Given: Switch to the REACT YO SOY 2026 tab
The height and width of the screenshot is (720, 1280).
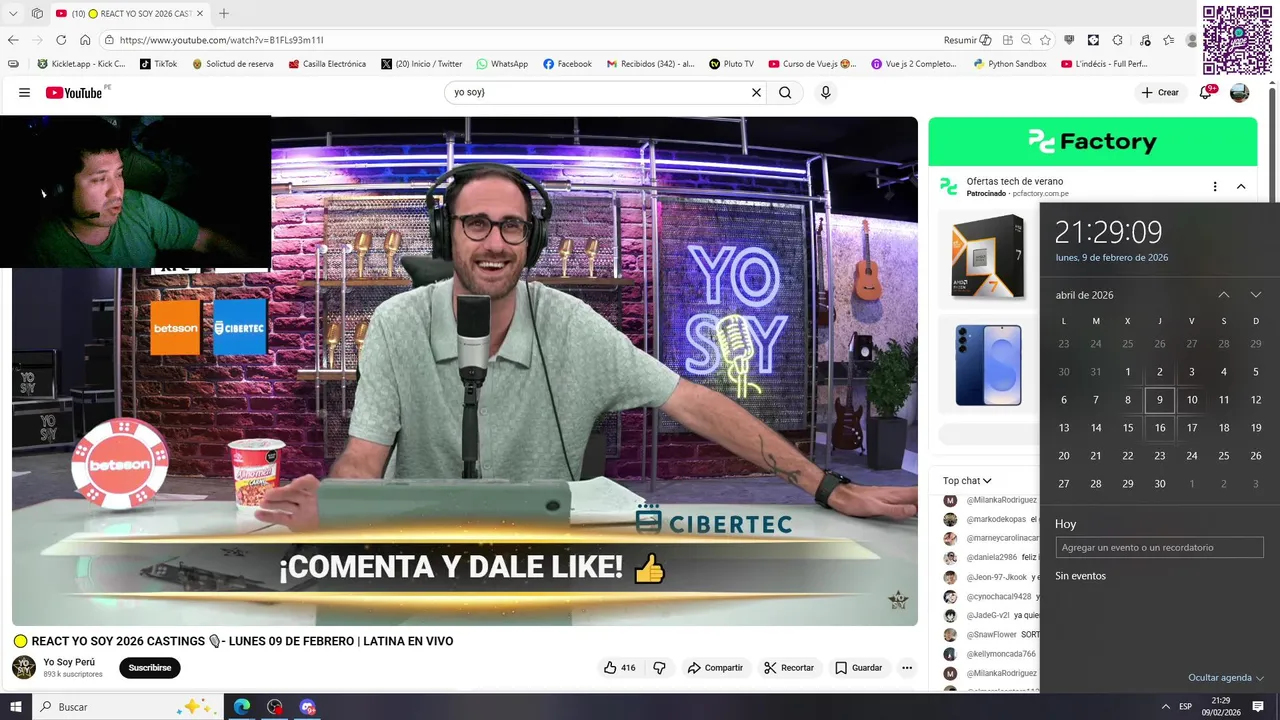Looking at the screenshot, I should 130,13.
